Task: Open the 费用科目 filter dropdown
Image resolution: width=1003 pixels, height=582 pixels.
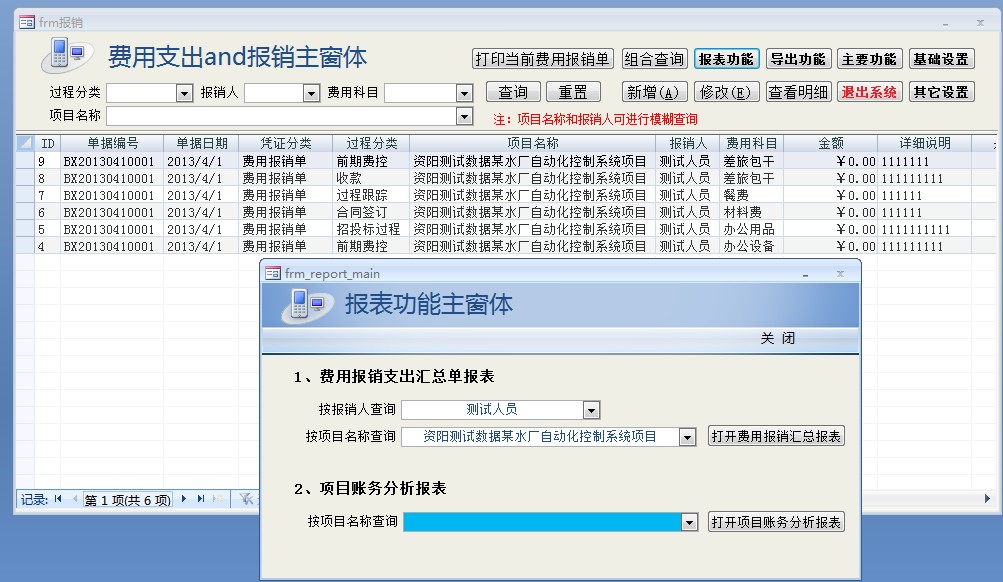Action: 464,93
